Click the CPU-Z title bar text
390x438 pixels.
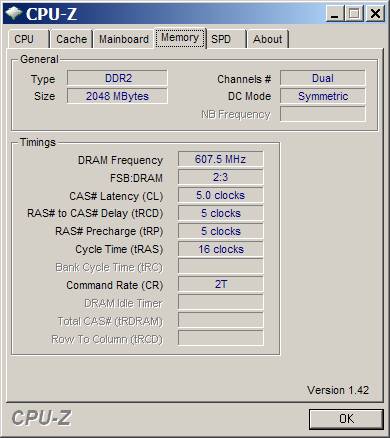coord(51,14)
